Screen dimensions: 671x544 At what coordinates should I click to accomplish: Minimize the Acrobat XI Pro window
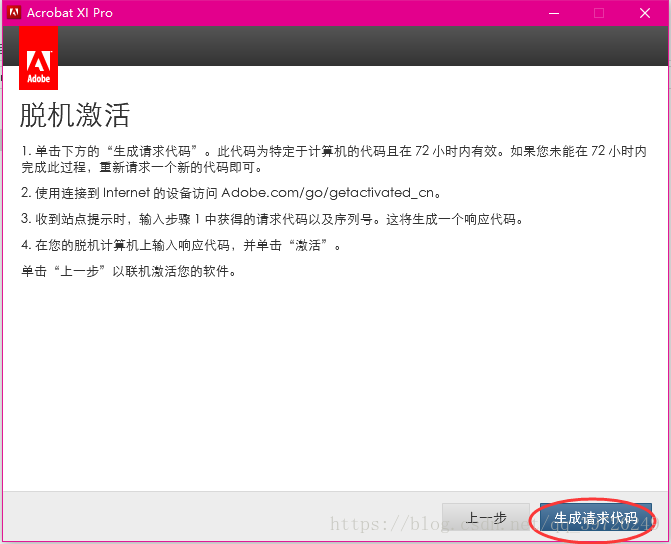coord(554,13)
